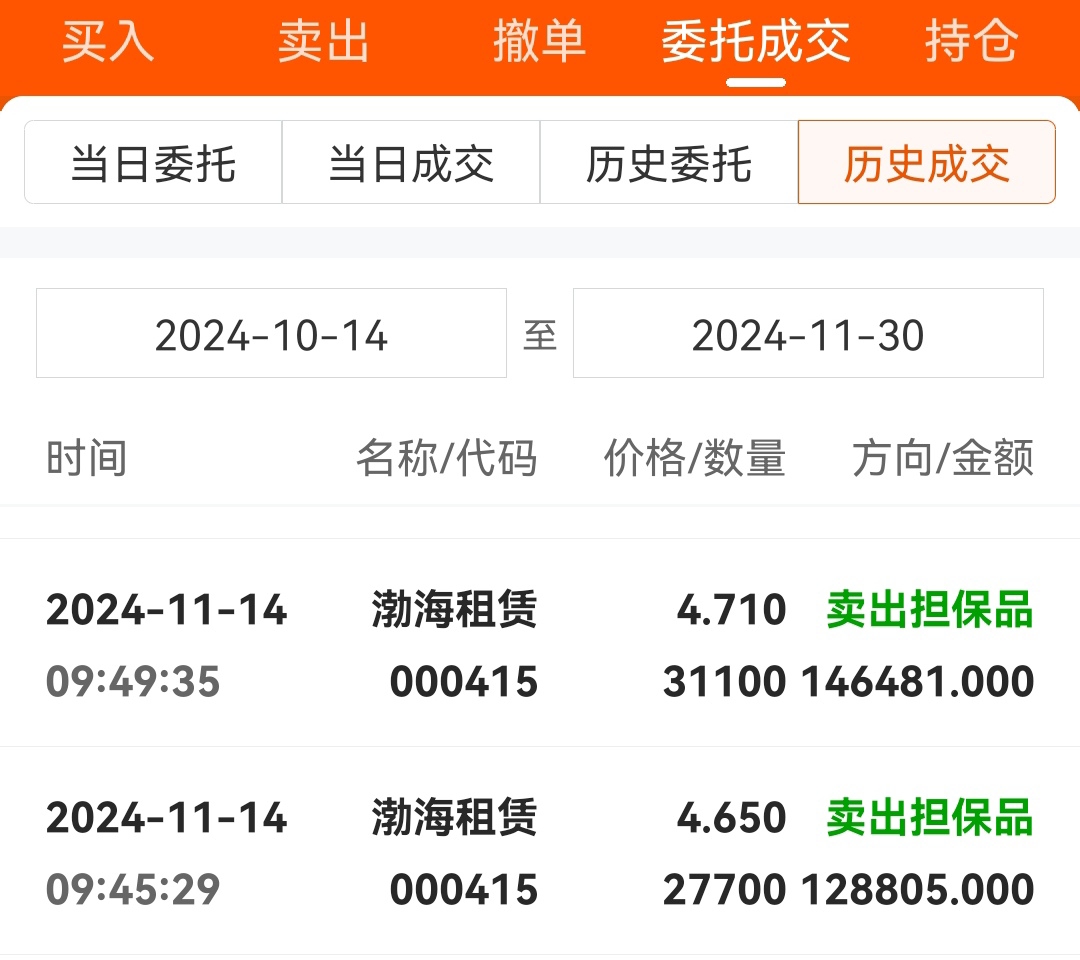1080x960 pixels.
Task: Click quantity 27700
Action: [x=724, y=890]
